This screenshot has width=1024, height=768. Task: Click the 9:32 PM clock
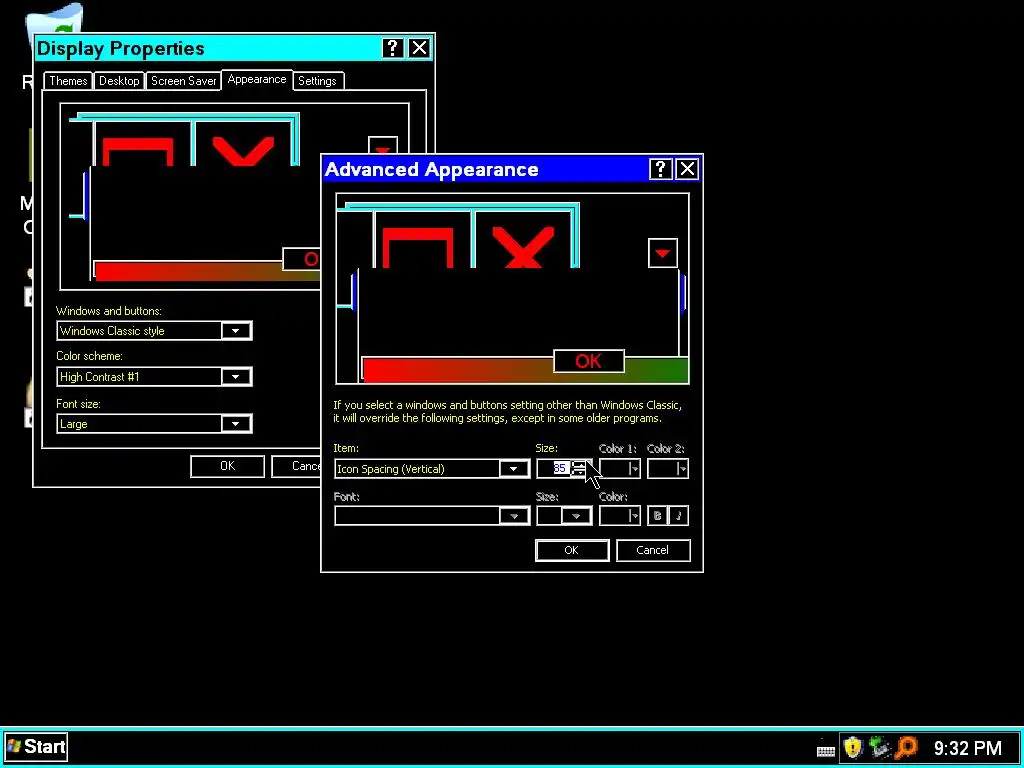pos(967,748)
